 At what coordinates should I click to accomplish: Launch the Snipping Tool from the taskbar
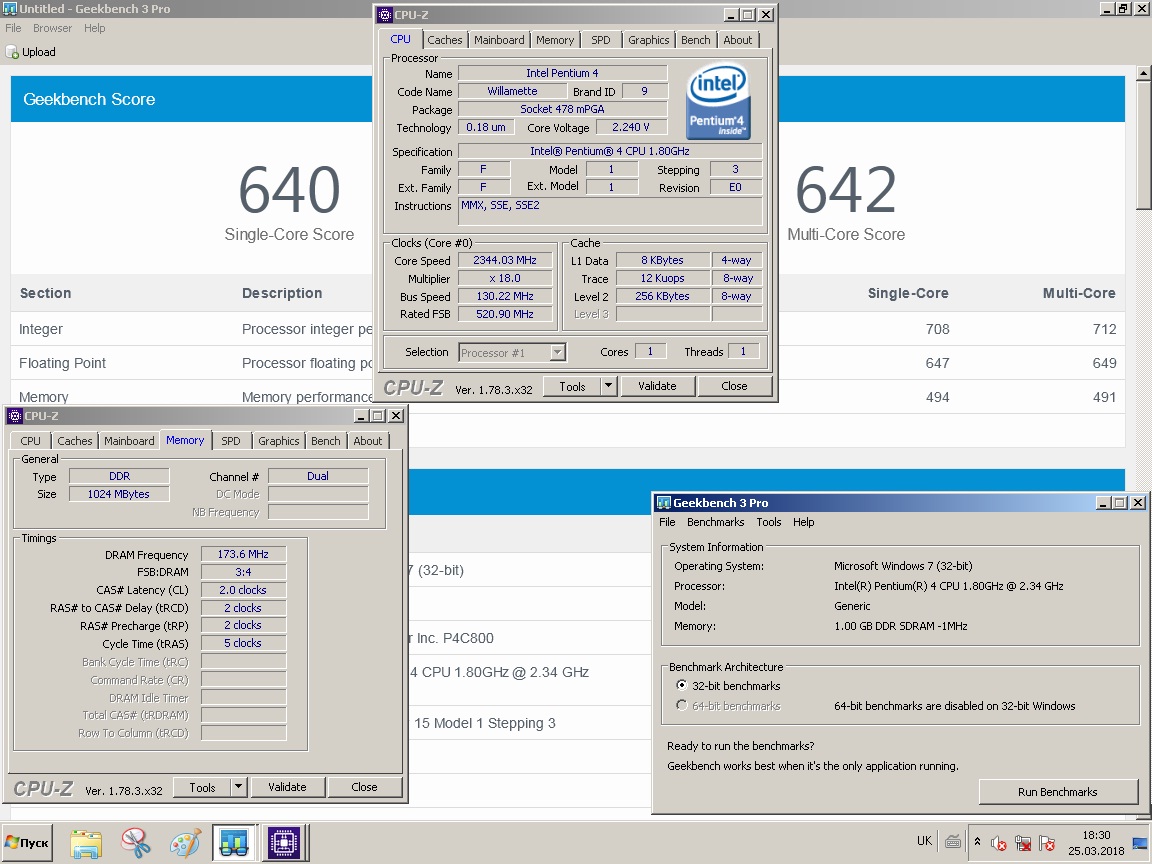click(x=136, y=843)
